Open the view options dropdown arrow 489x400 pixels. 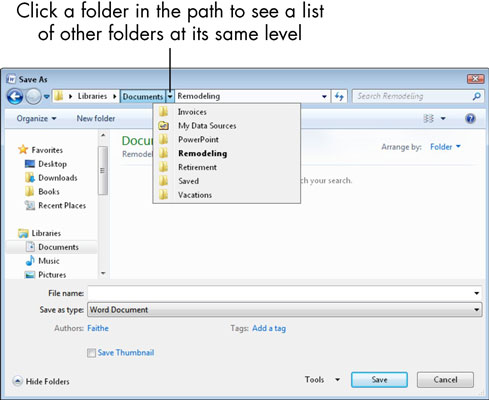coord(443,118)
